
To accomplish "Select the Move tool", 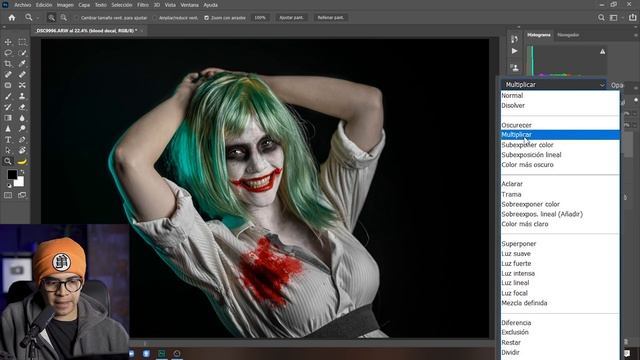I will 8,42.
